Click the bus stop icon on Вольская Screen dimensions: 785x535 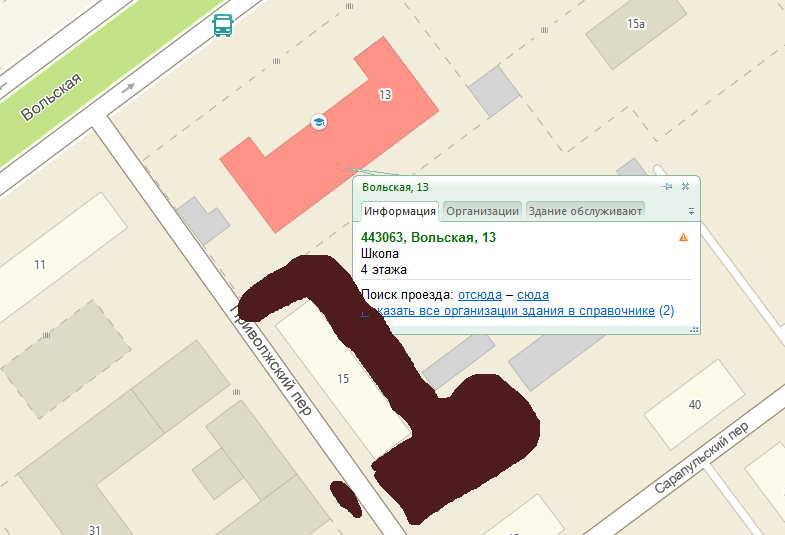pyautogui.click(x=223, y=26)
